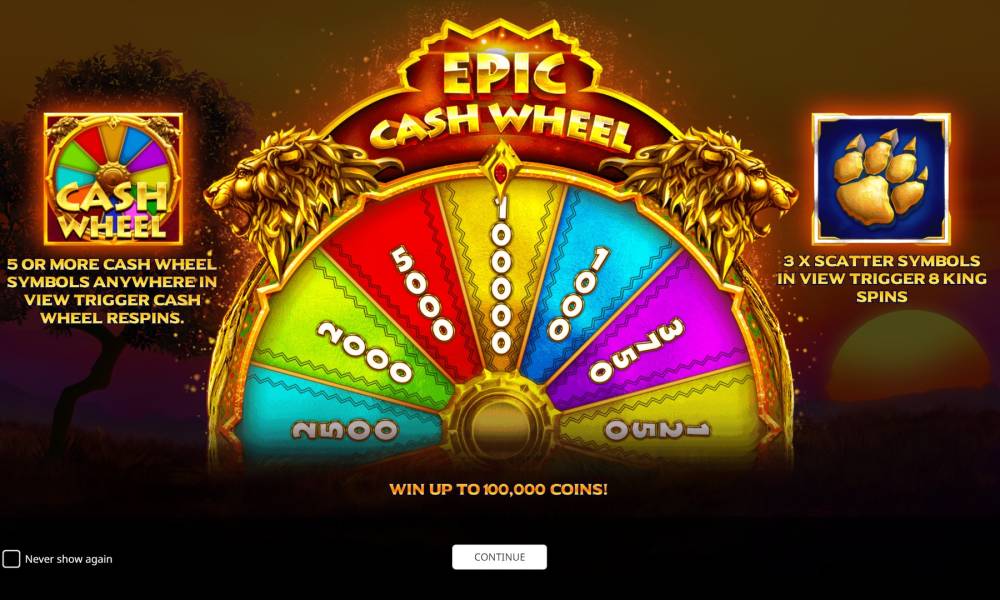Click the scatter symbols King Spins text
Image resolution: width=1000 pixels, height=600 pixels.
coord(881,279)
